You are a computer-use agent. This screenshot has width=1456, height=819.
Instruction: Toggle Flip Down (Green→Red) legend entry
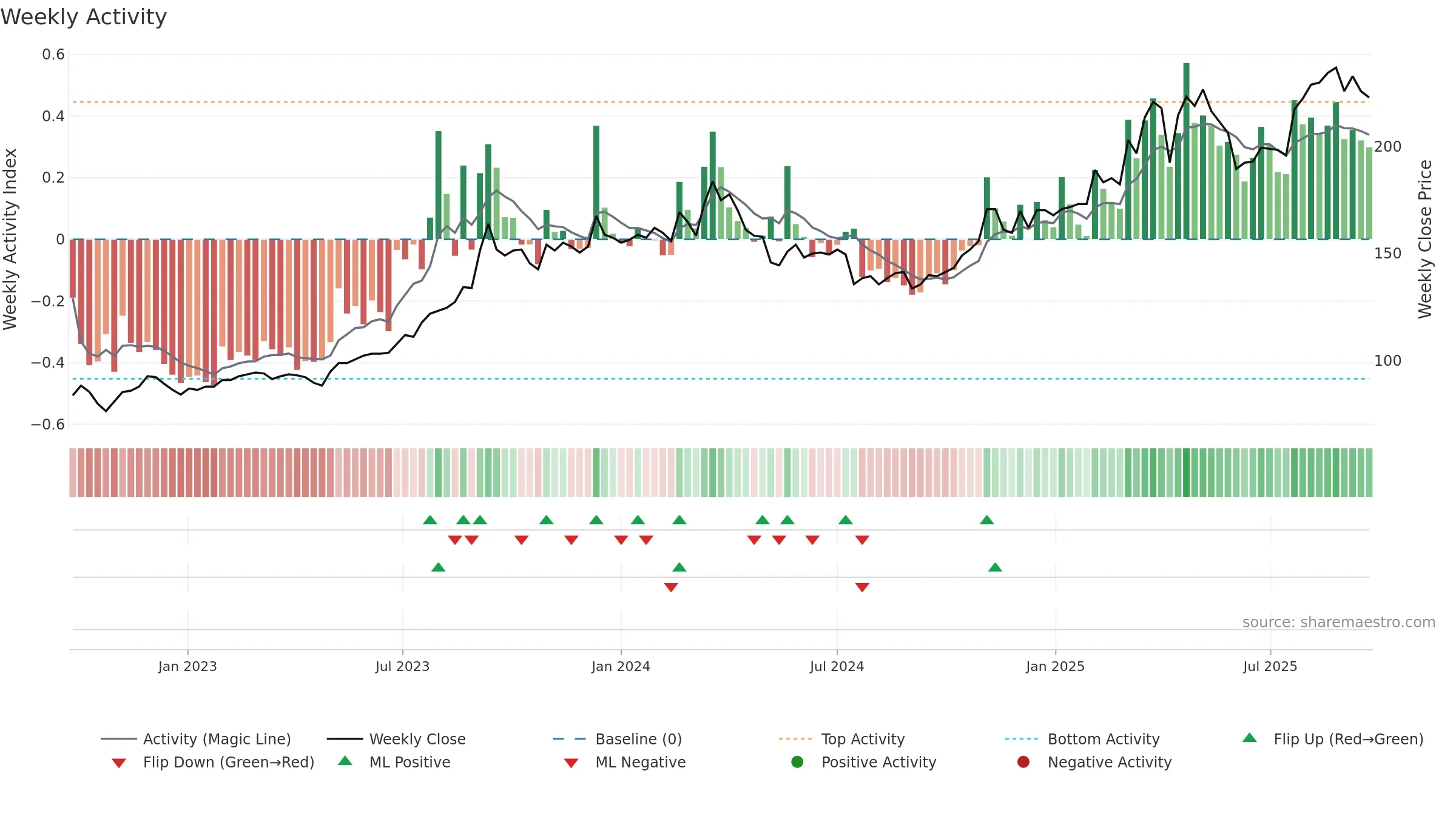tap(212, 762)
